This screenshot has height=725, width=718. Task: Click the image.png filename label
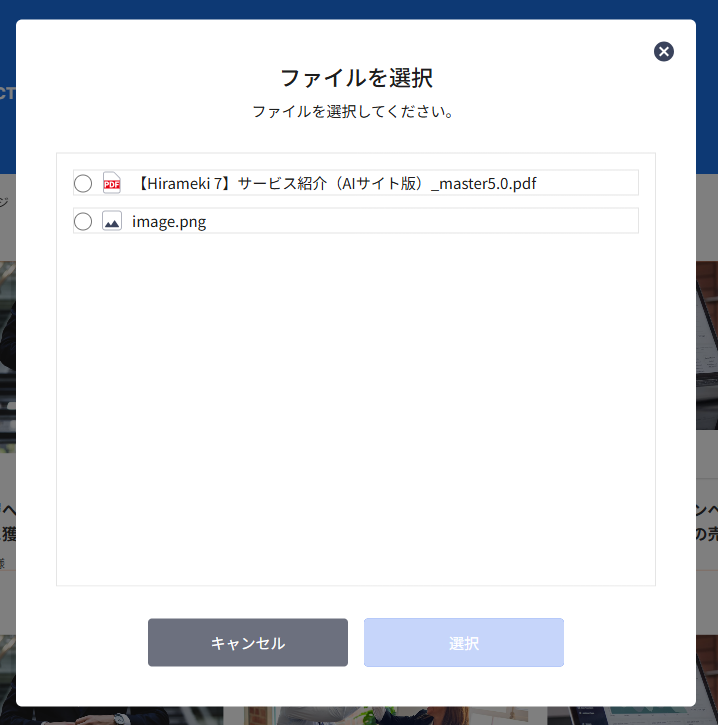(x=169, y=221)
